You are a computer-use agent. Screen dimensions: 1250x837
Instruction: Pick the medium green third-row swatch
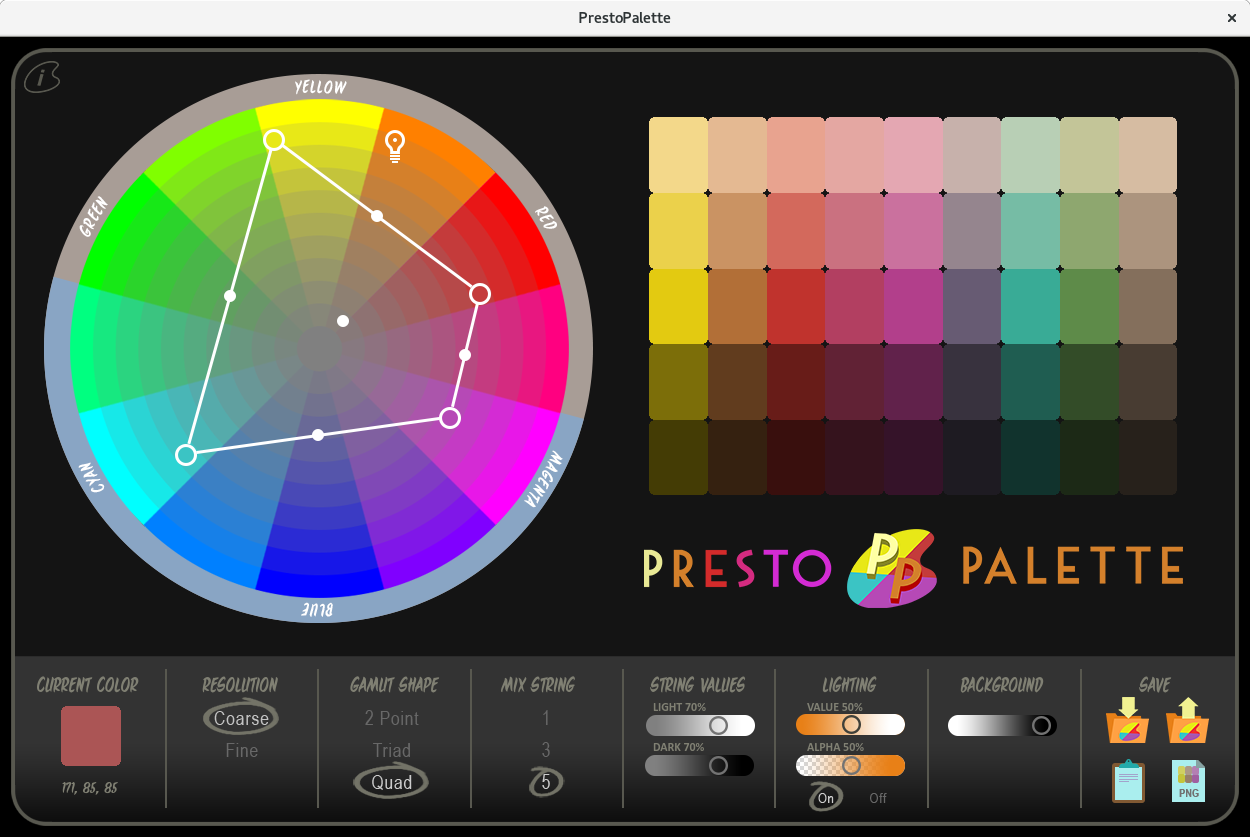pos(1089,306)
